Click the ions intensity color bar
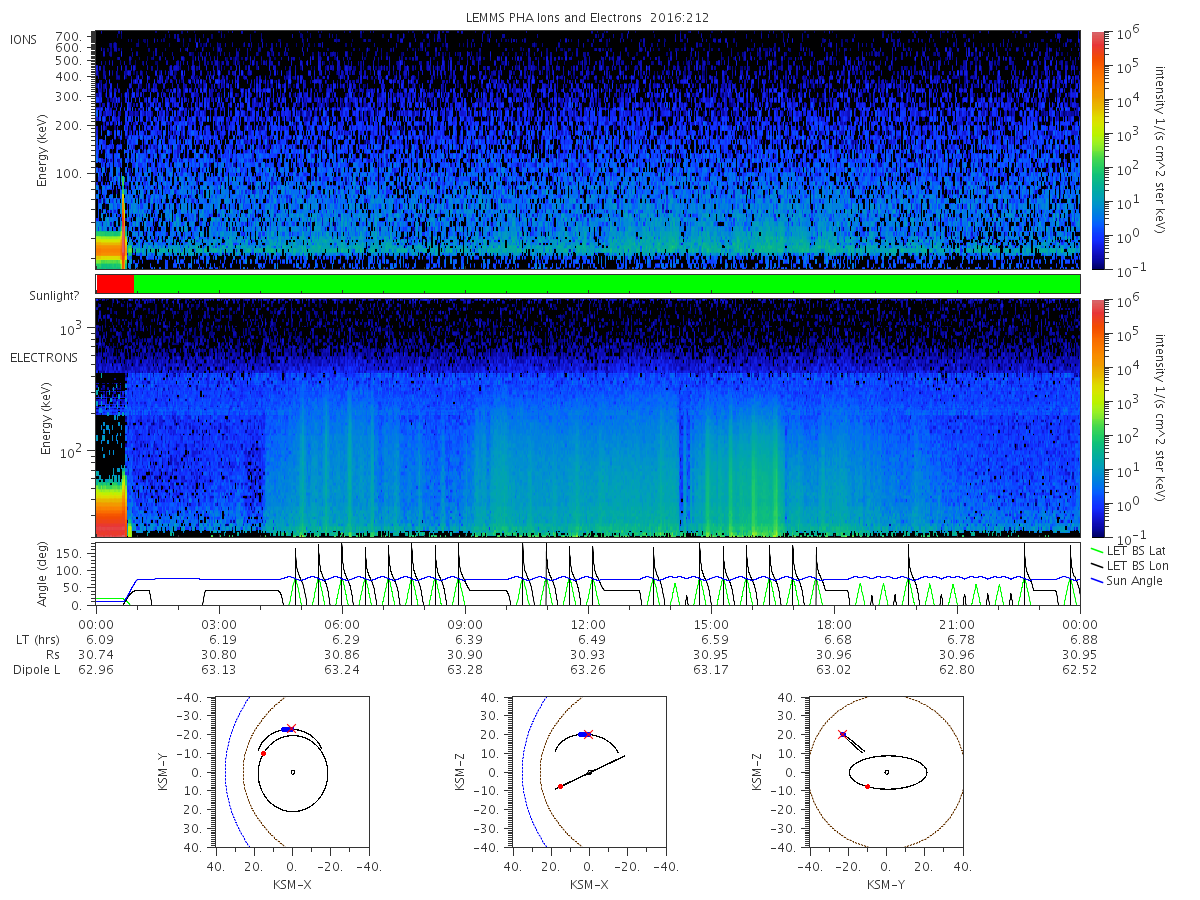 click(1098, 150)
